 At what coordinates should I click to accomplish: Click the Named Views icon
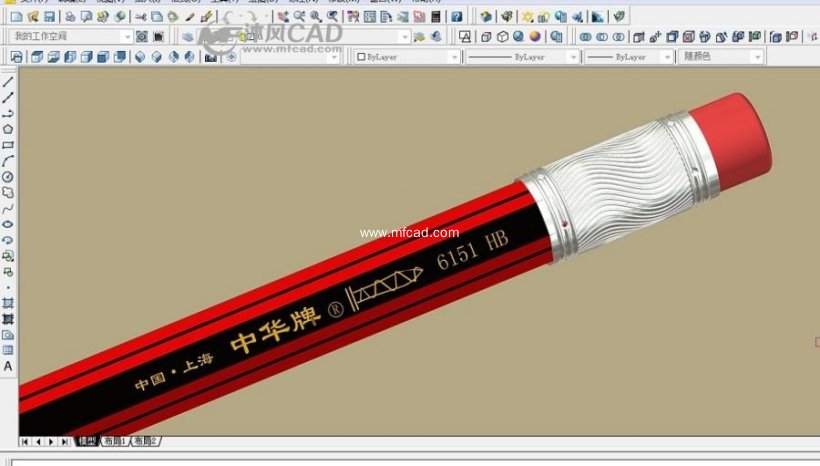tap(17, 56)
